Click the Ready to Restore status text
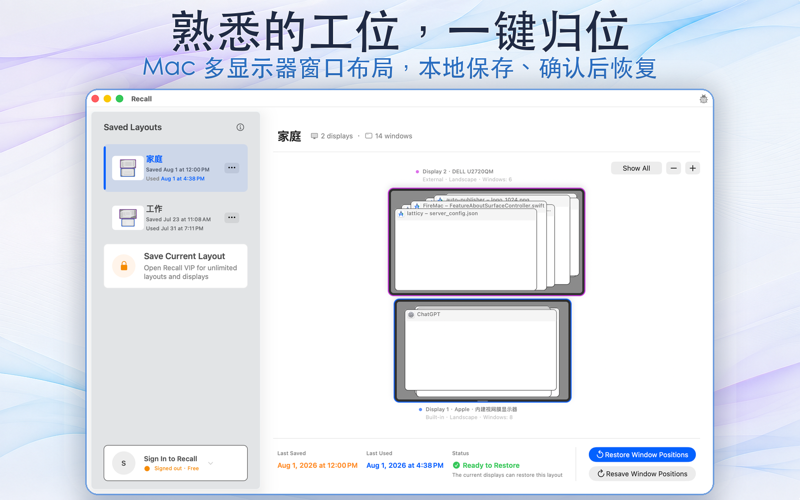The height and width of the screenshot is (500, 800). tap(491, 465)
